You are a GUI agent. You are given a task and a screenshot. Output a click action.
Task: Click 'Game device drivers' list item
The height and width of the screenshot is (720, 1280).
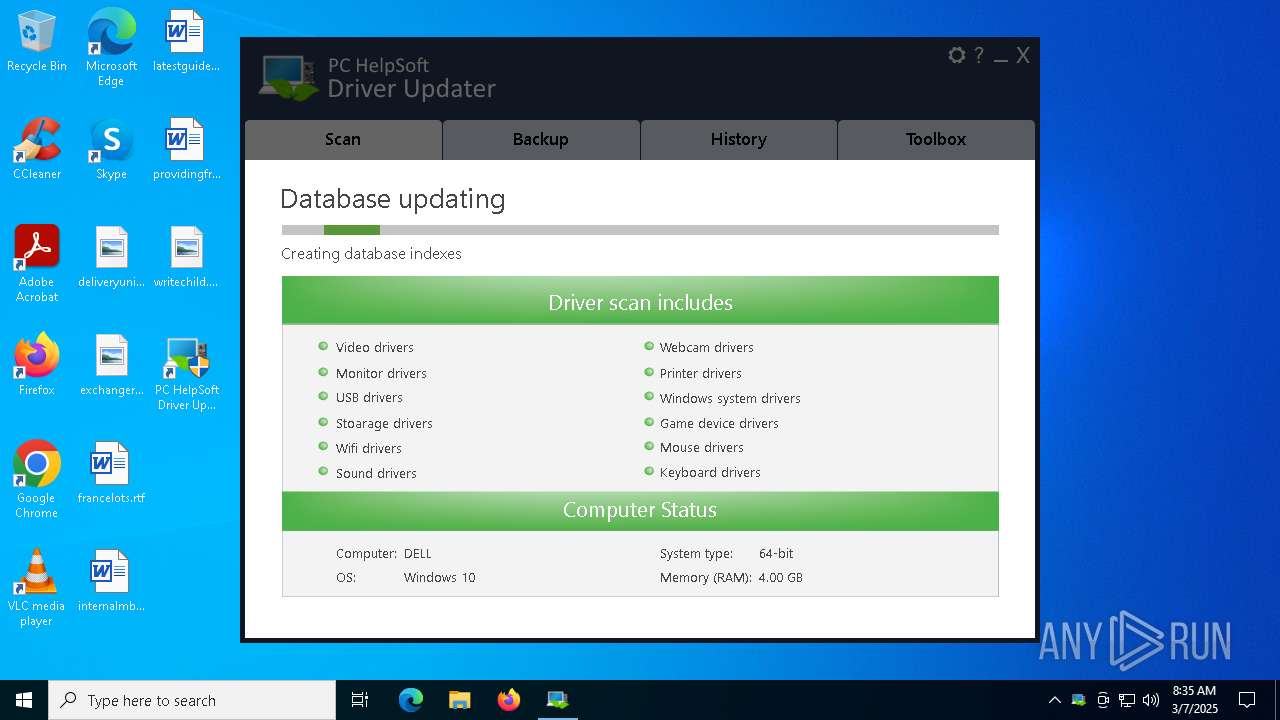719,424
